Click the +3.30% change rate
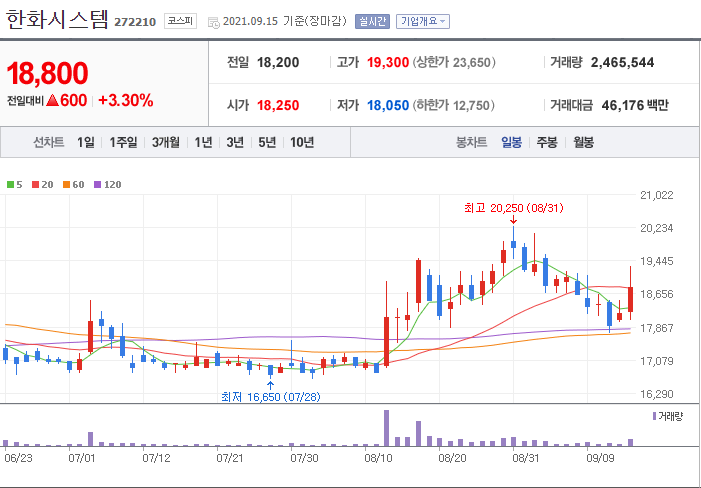701x488 pixels. click(x=126, y=101)
